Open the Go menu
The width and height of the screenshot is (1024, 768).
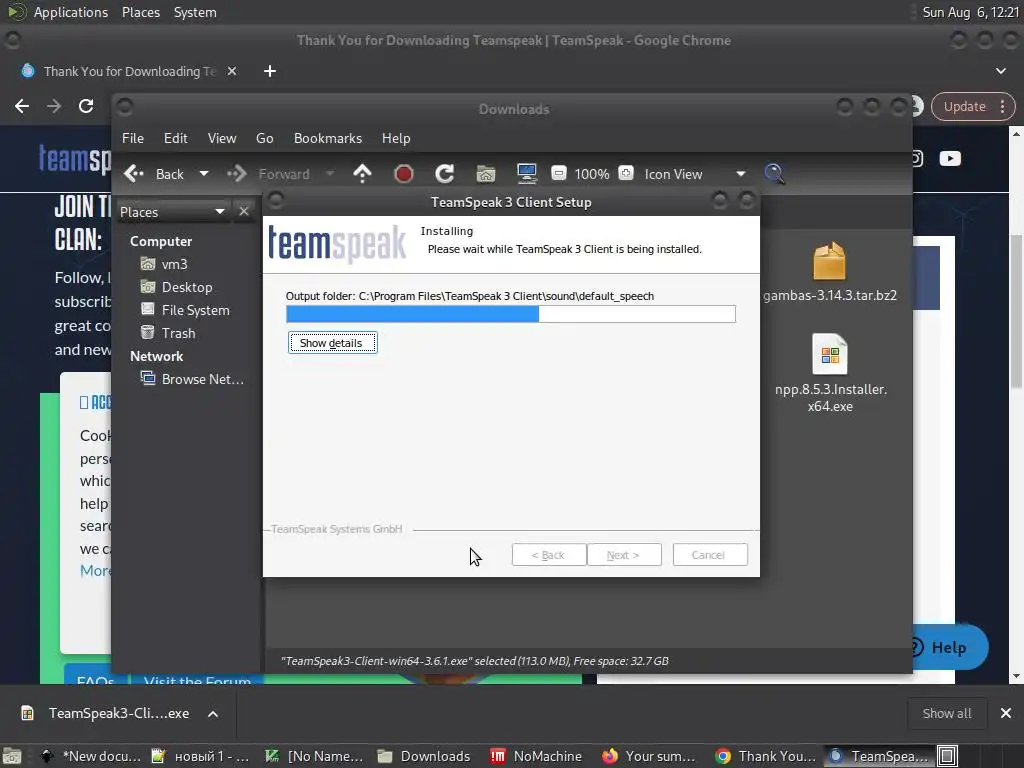click(x=264, y=138)
